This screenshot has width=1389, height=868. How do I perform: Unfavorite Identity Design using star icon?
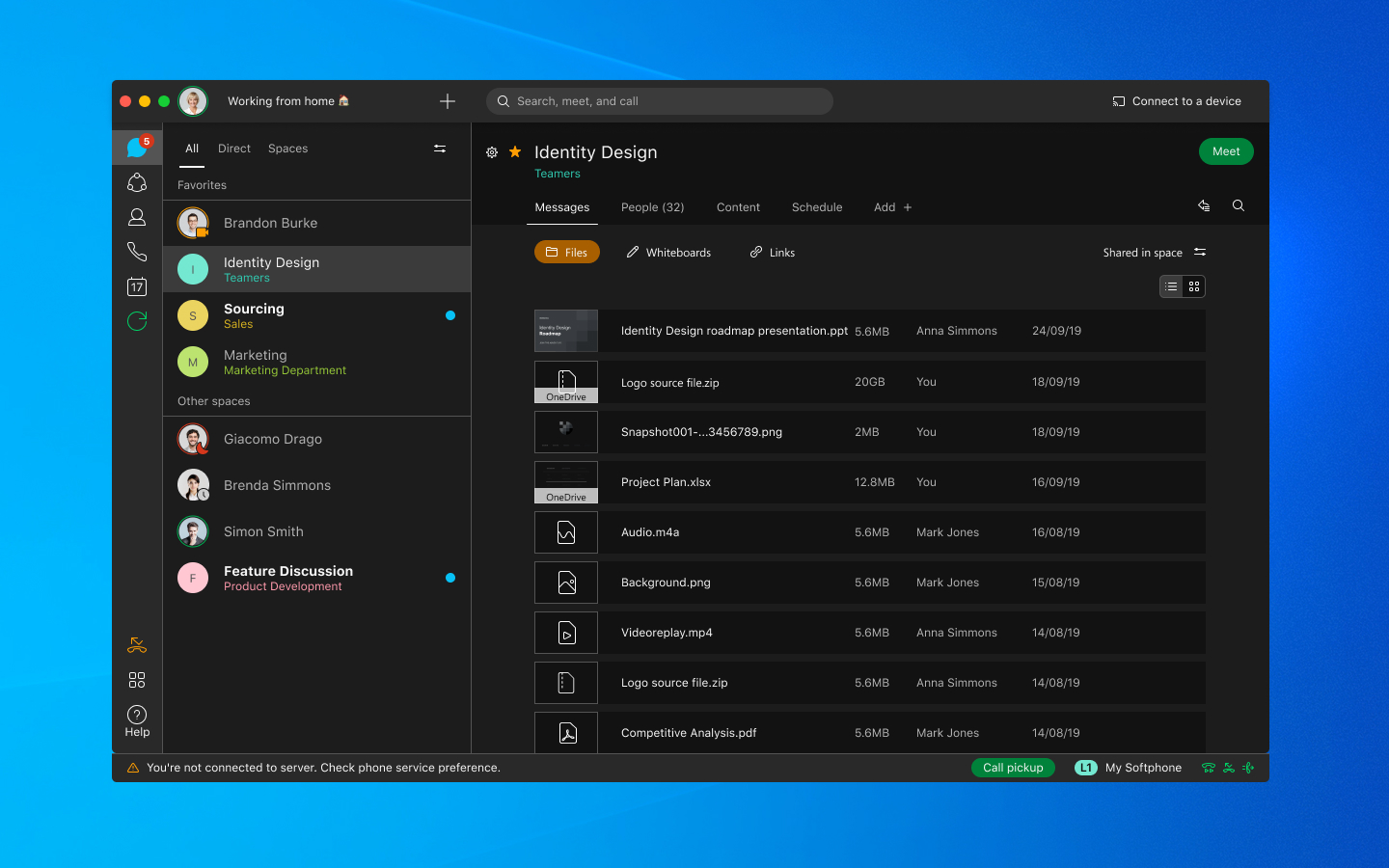[x=515, y=151]
